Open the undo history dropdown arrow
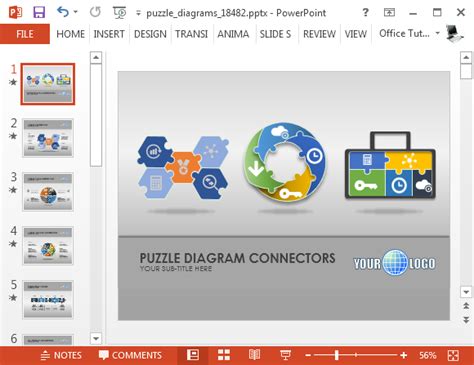 tap(76, 12)
